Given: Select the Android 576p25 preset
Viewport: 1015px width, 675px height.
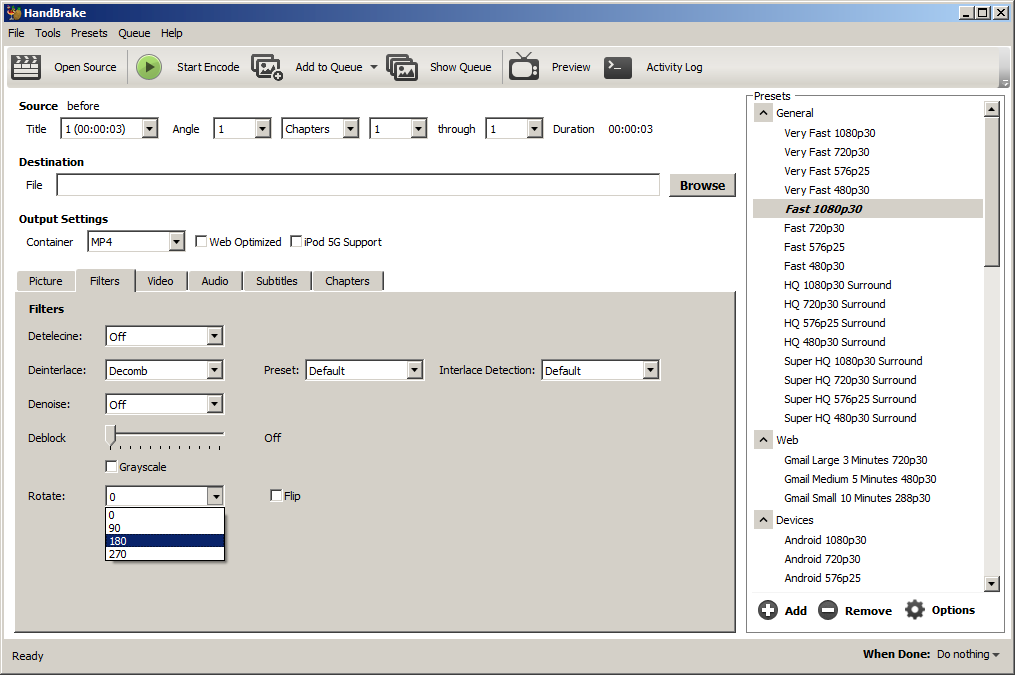Looking at the screenshot, I should coord(822,578).
